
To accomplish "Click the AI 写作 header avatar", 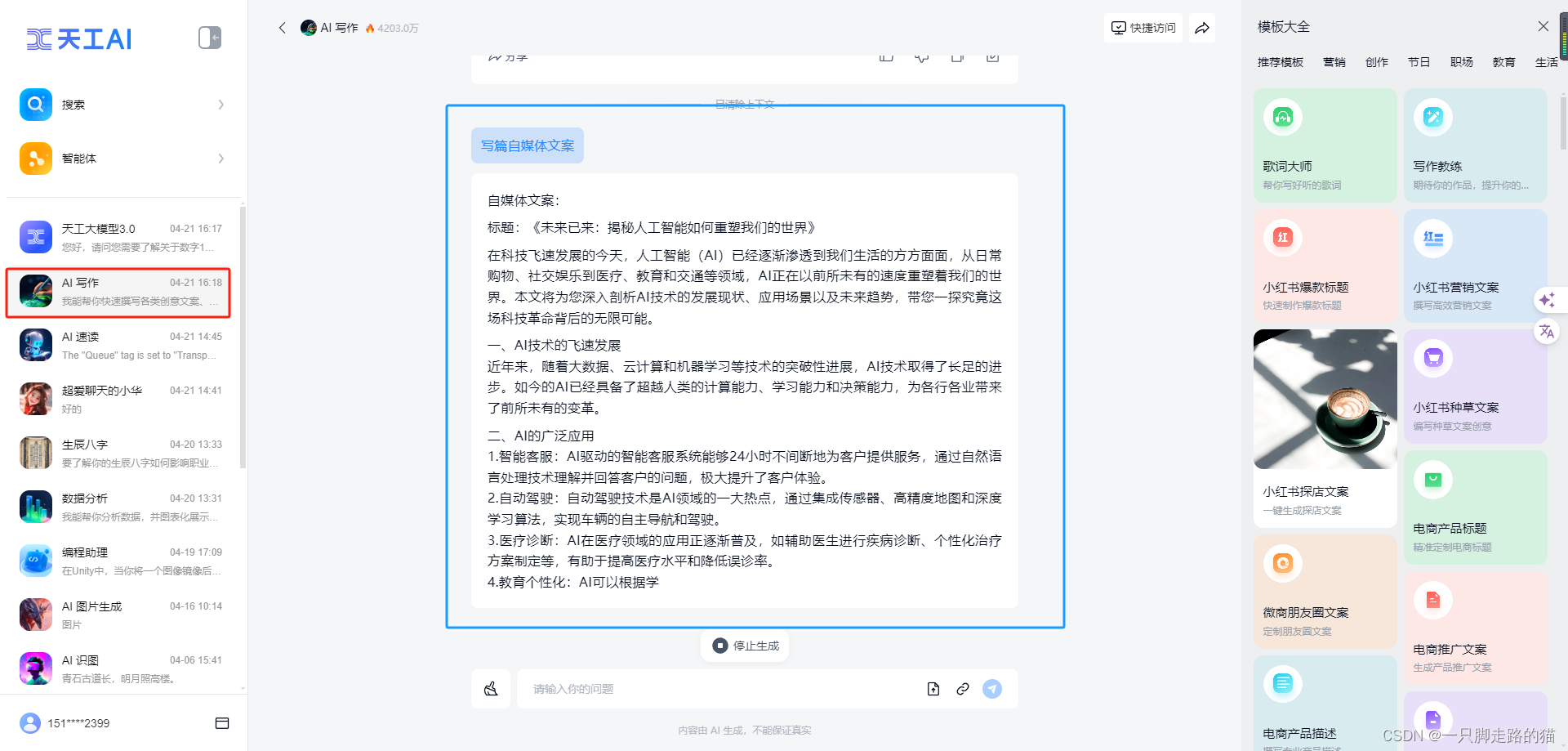I will 309,28.
